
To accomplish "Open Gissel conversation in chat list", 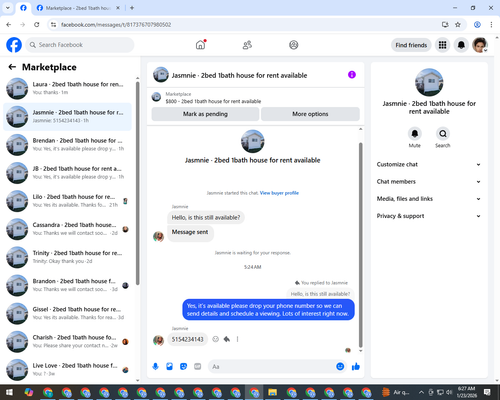I will [68, 313].
